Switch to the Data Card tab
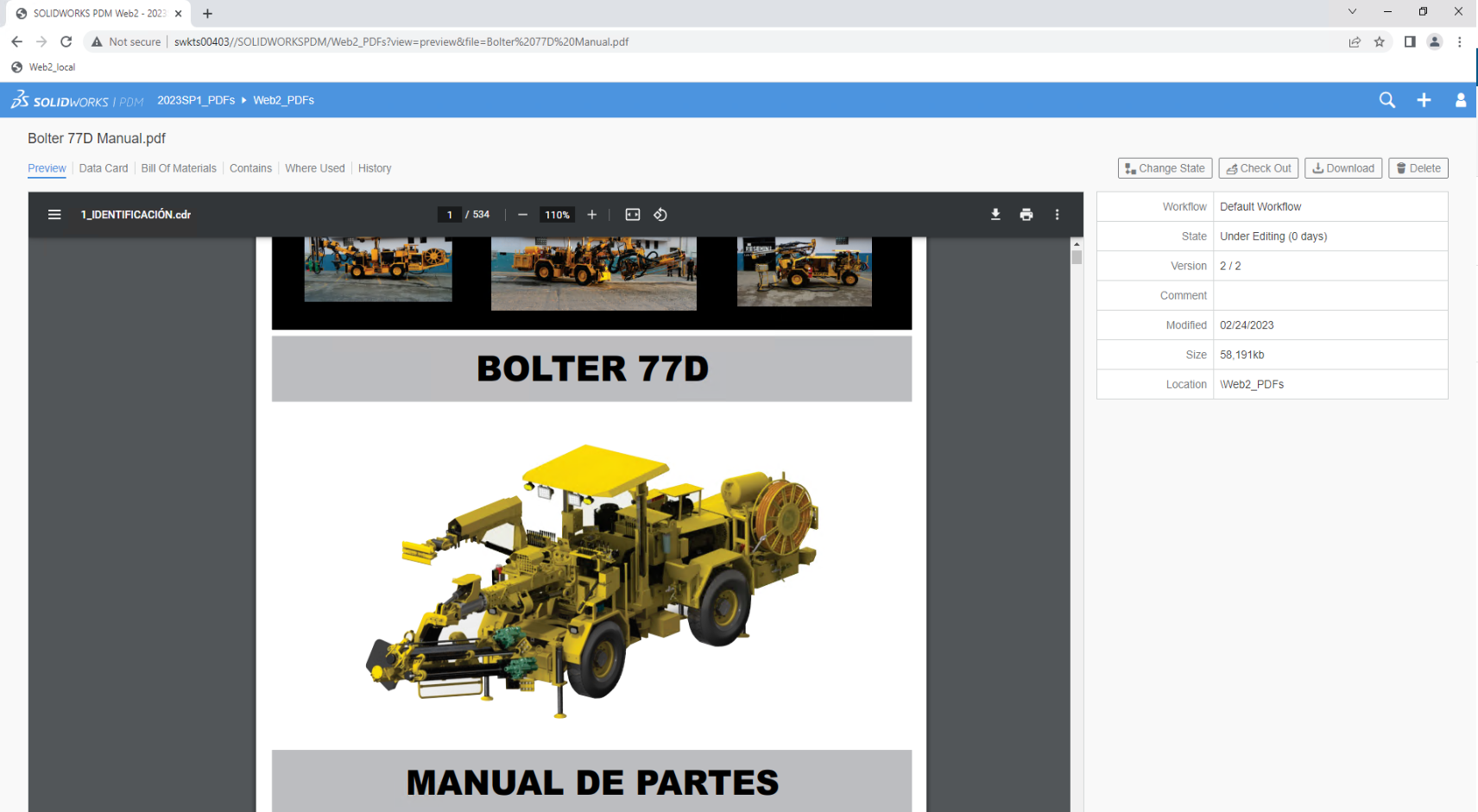This screenshot has height=812, width=1478. pos(103,168)
